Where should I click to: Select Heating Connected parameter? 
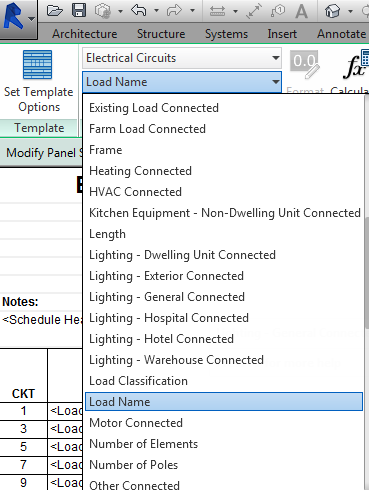(224, 171)
